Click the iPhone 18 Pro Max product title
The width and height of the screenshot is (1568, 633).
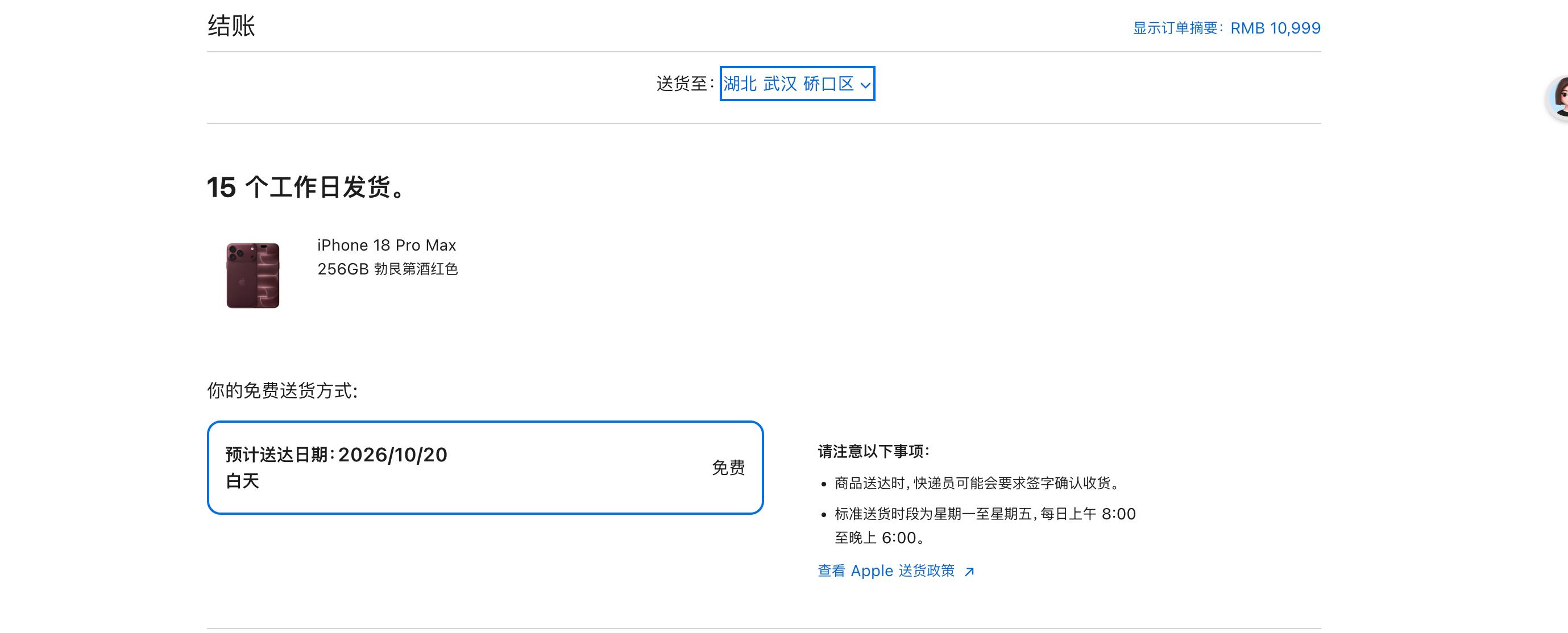387,245
